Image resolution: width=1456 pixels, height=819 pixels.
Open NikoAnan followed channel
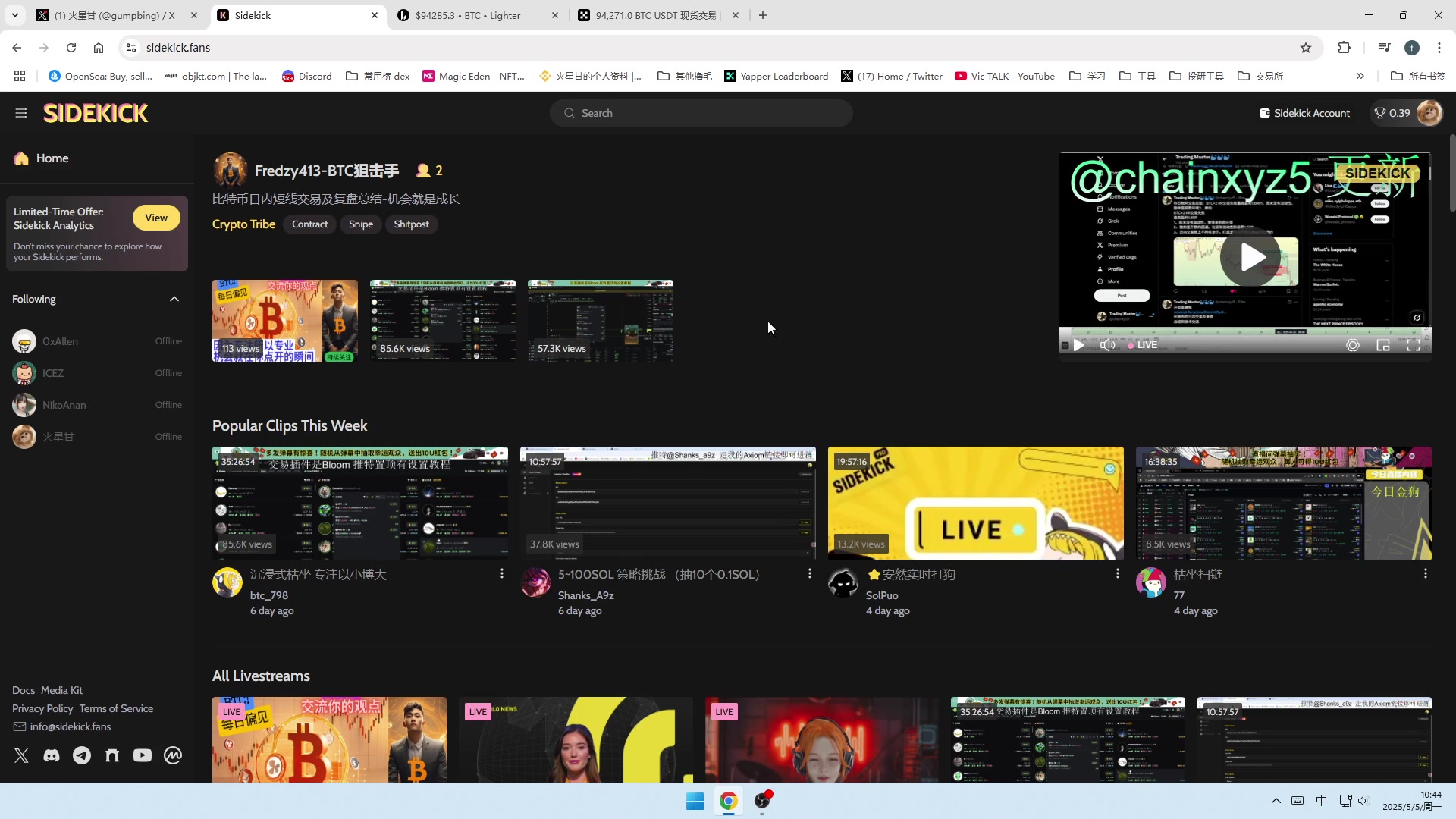[x=97, y=405]
